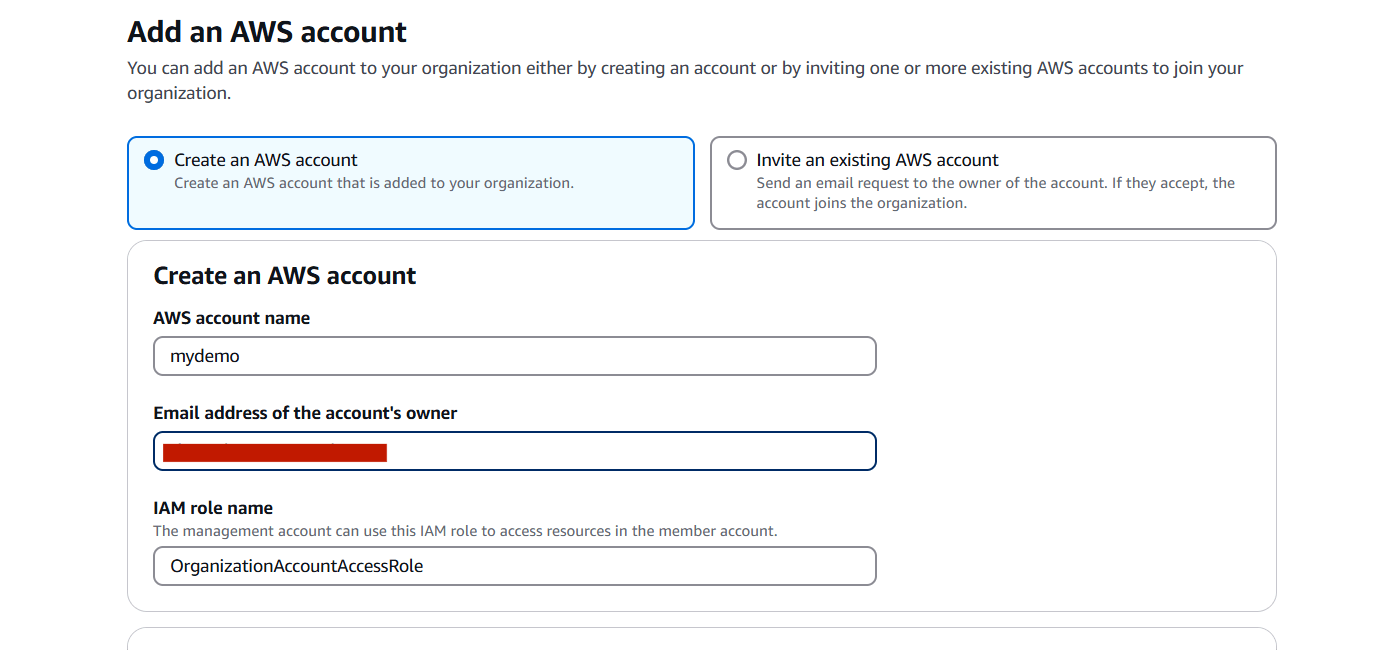1400x650 pixels.
Task: Click the partially visible panel at the bottom
Action: (x=701, y=639)
